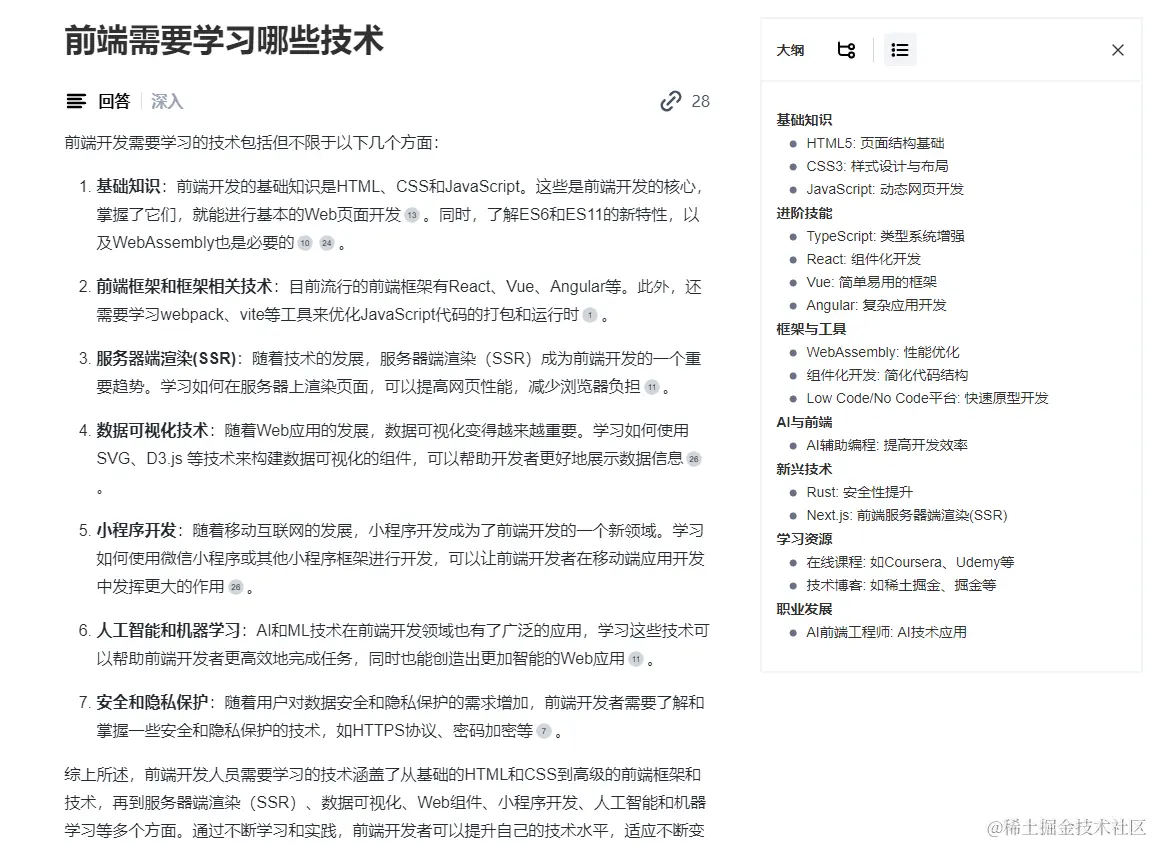The width and height of the screenshot is (1153, 844).
Task: Jump to AI与前端 outline heading
Action: (804, 422)
